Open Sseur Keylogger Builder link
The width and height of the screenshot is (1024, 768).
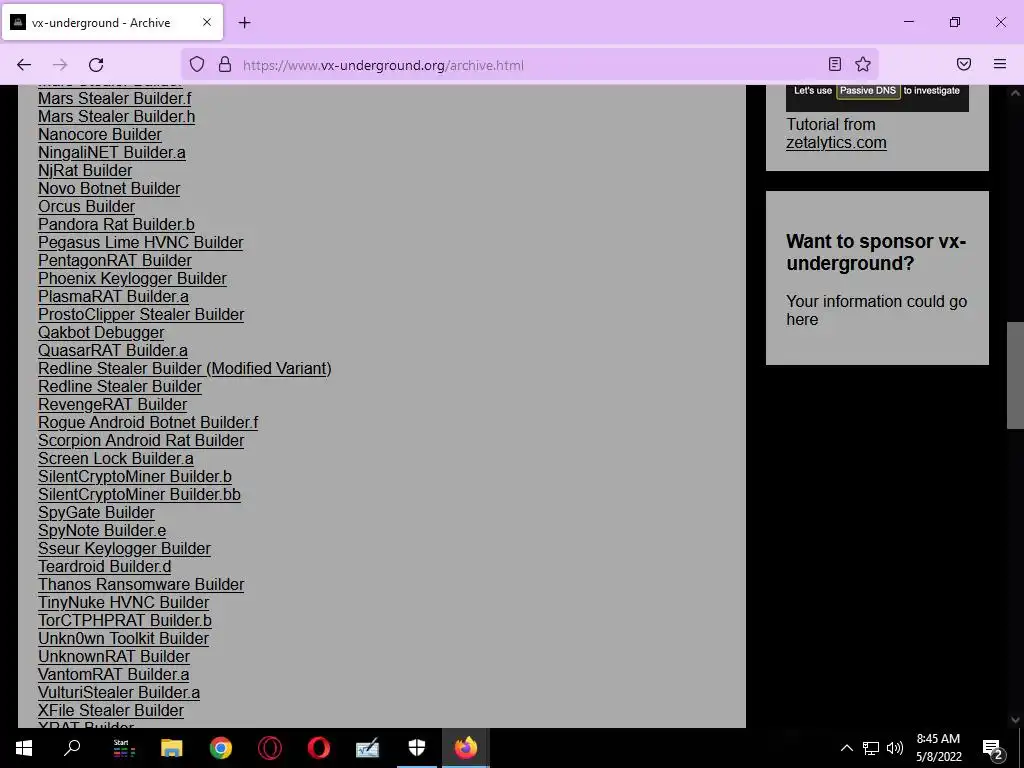(x=124, y=549)
